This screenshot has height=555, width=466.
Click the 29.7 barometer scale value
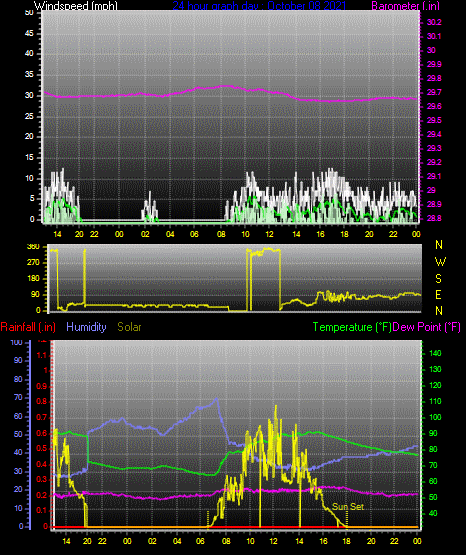coord(434,92)
